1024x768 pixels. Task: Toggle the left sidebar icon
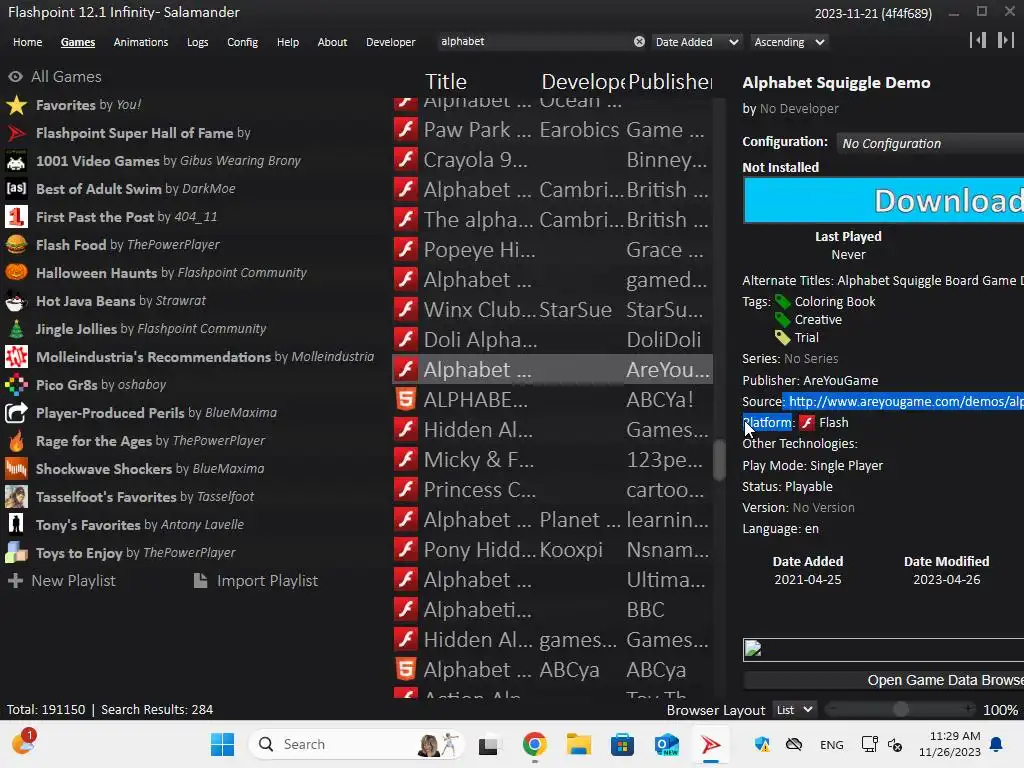click(x=978, y=40)
